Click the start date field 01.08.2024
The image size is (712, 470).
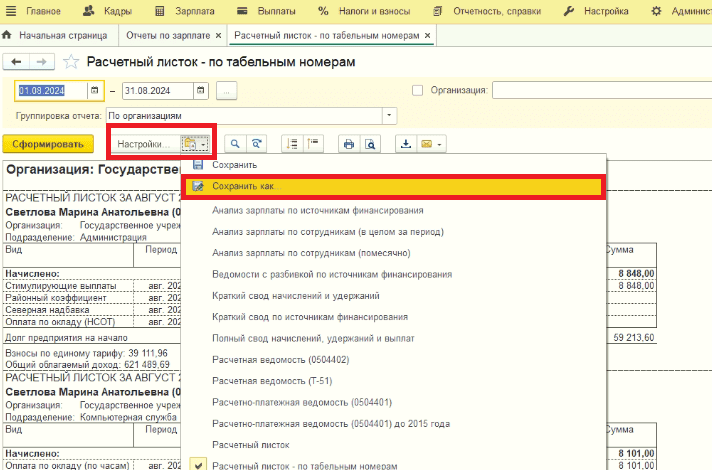51,91
